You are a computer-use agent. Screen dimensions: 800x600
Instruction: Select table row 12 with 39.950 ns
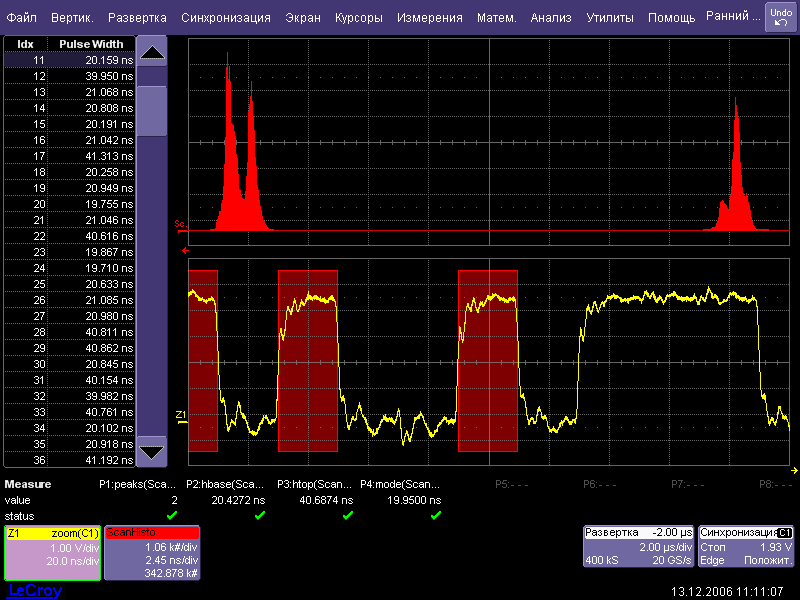(x=70, y=76)
